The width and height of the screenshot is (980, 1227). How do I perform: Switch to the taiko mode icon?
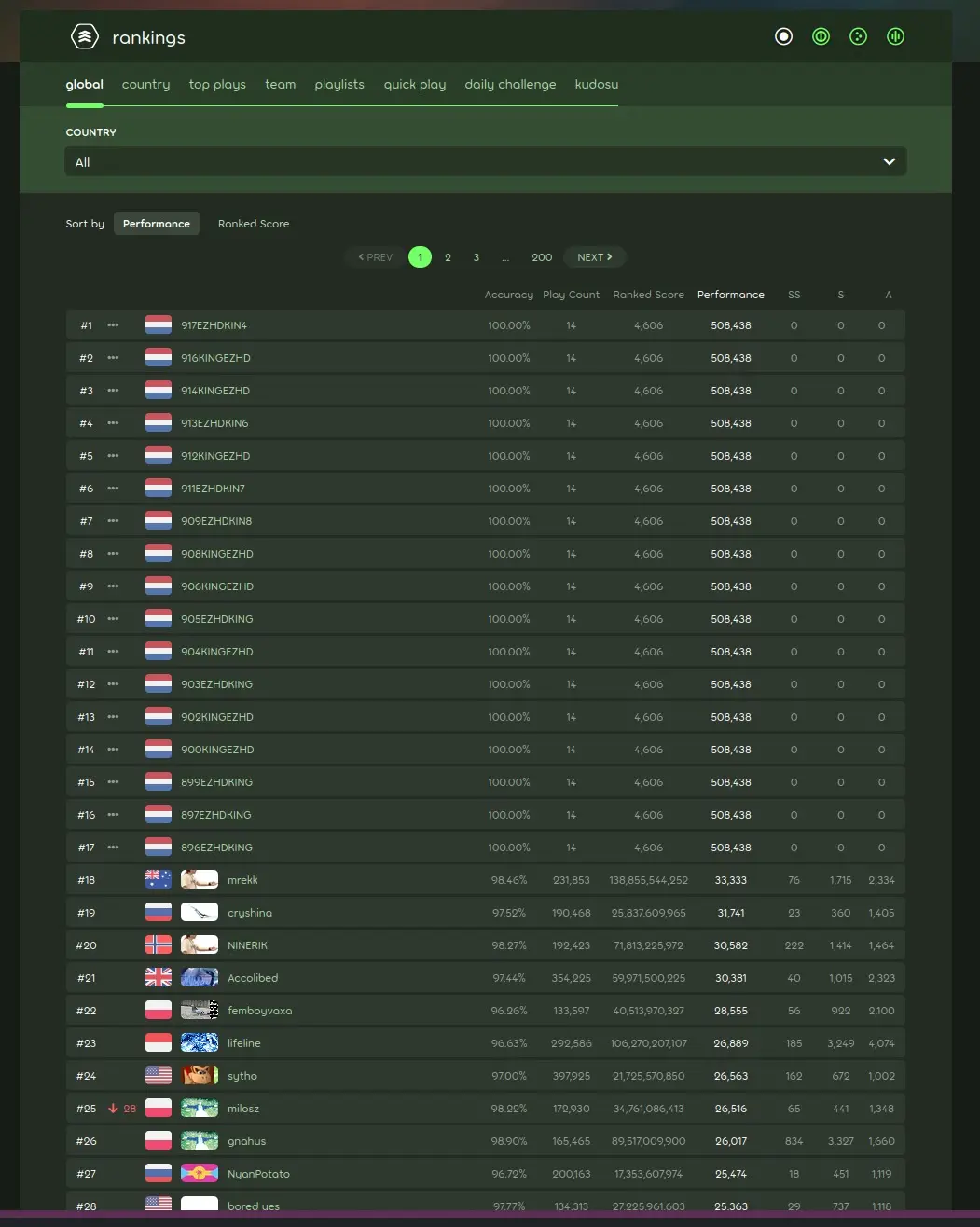coord(821,36)
